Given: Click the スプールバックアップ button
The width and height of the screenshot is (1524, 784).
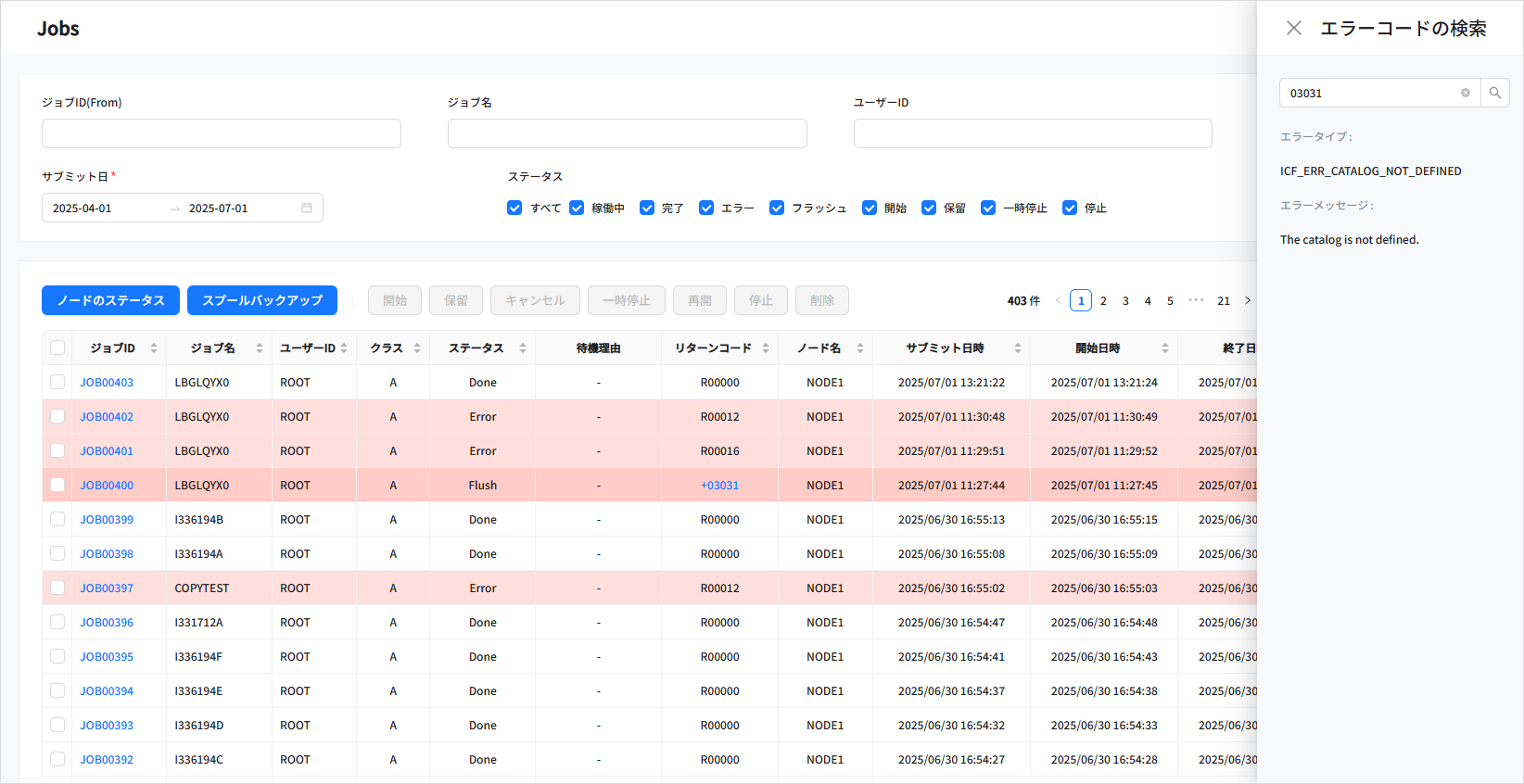Looking at the screenshot, I should coord(262,300).
